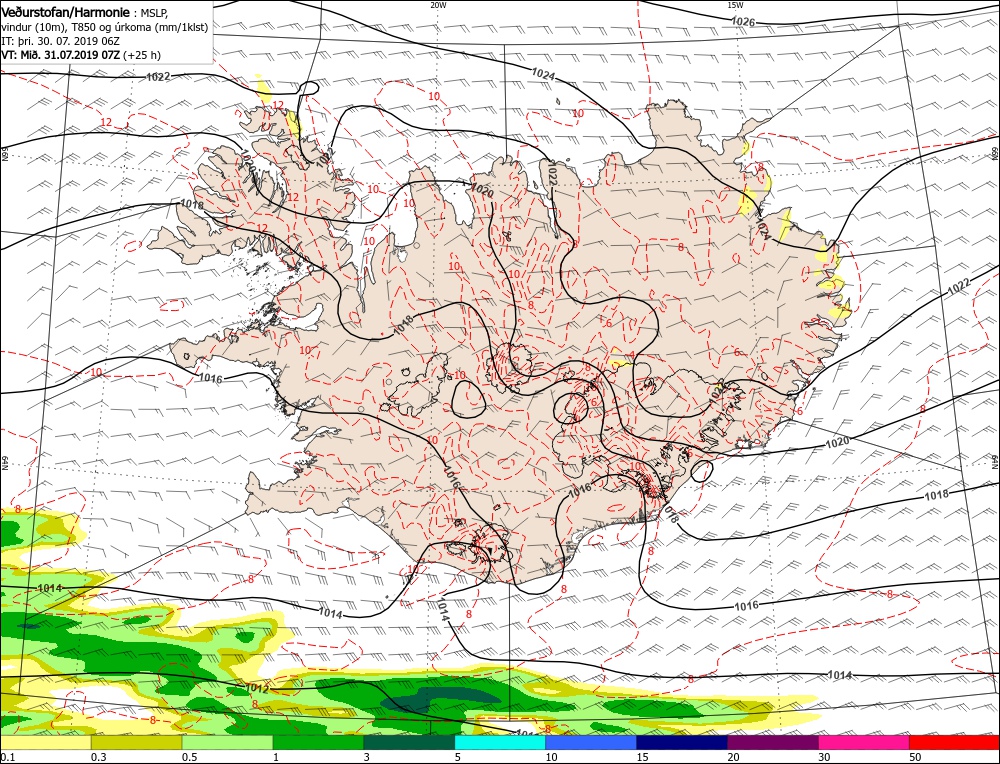Click the red 50+ mm legend swatch

coord(954,742)
